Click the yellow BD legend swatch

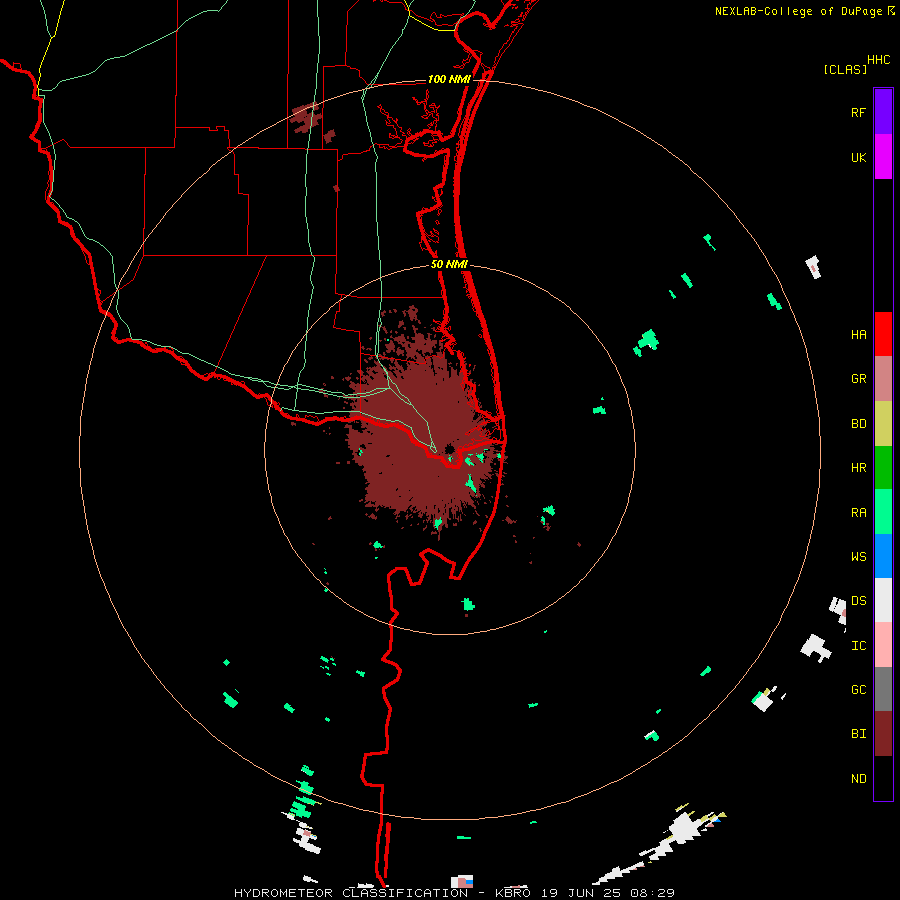[x=883, y=424]
